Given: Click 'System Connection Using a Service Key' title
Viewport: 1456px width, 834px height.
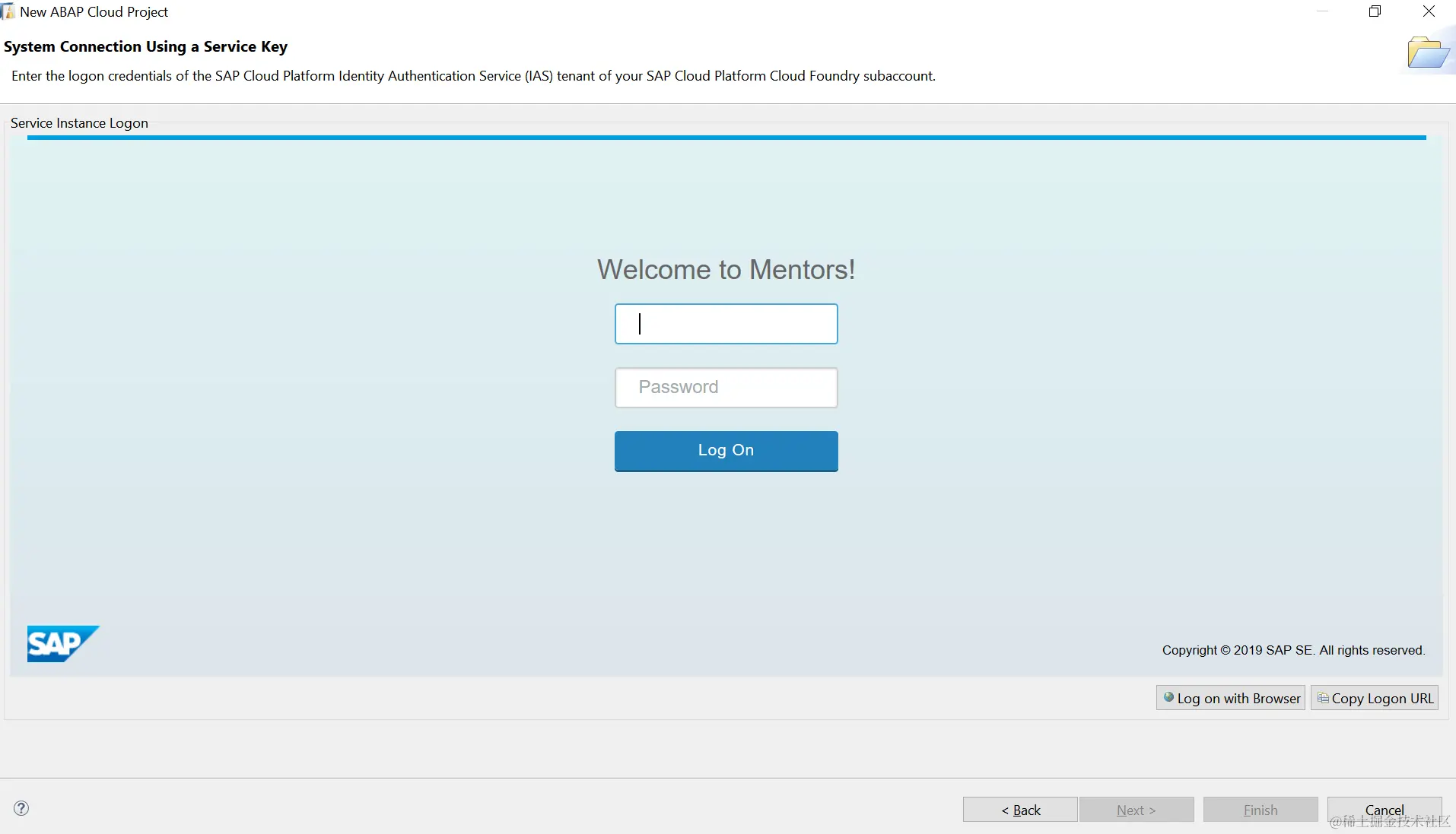Looking at the screenshot, I should point(145,46).
